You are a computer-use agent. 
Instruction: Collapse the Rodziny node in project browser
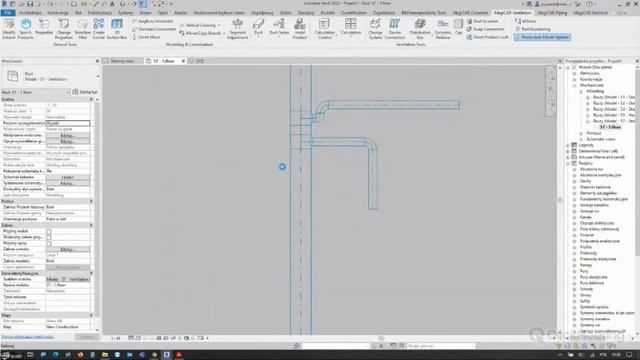(568, 163)
